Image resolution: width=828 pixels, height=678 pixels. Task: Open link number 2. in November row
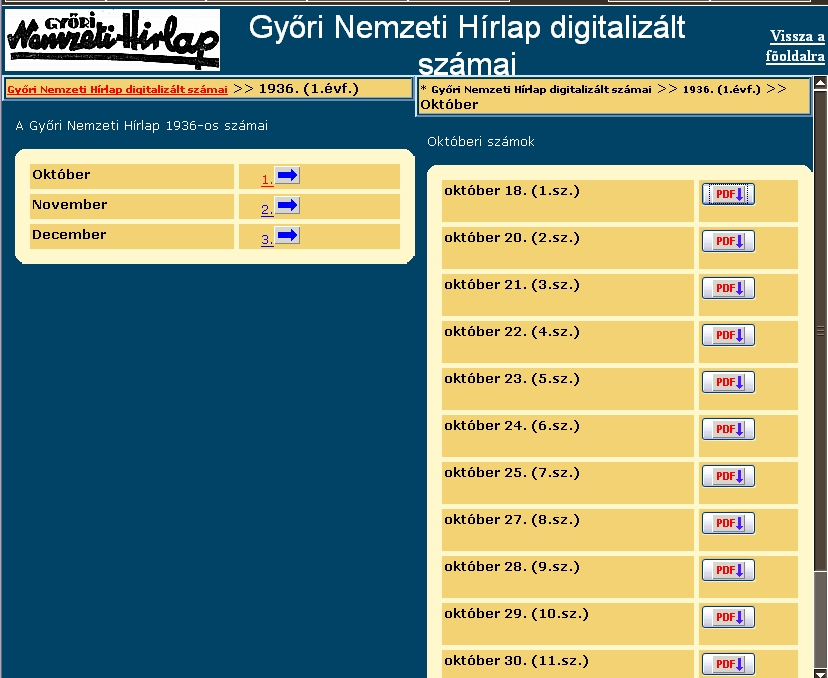(x=267, y=210)
